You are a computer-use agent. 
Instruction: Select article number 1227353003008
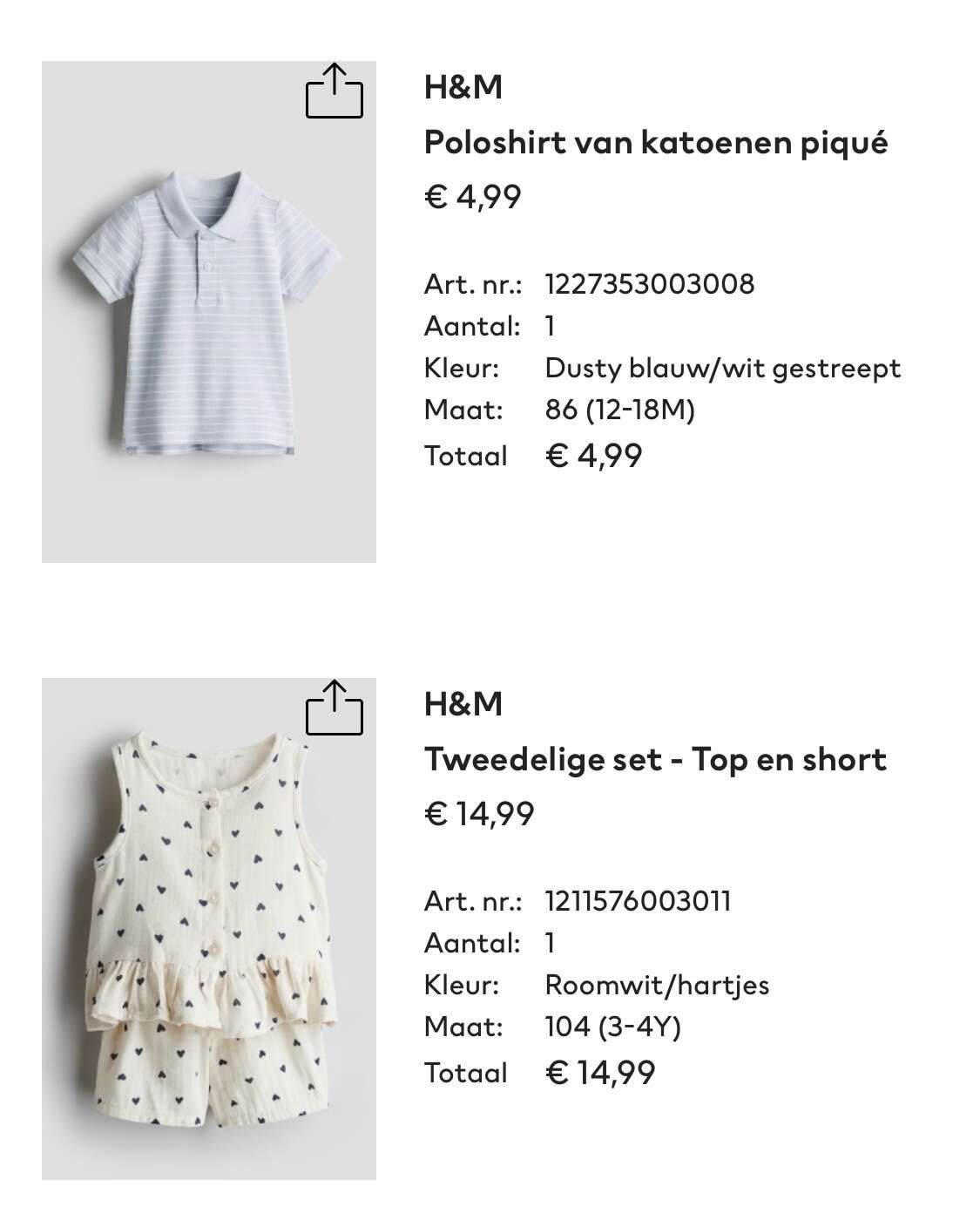click(650, 284)
